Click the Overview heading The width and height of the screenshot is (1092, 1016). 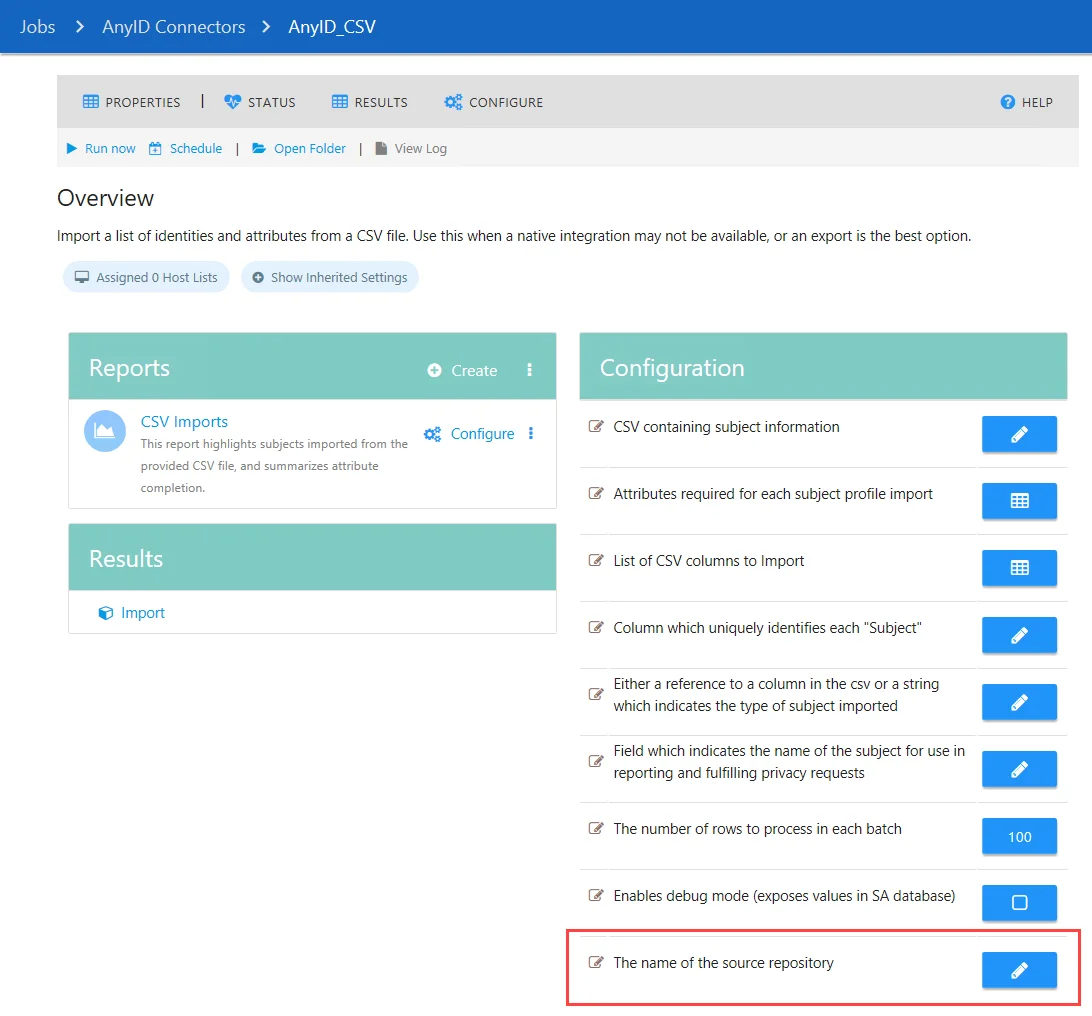pyautogui.click(x=105, y=198)
